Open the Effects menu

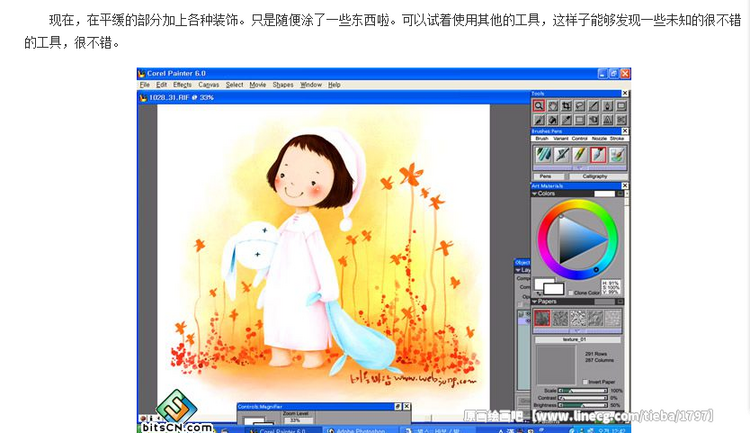tap(182, 85)
